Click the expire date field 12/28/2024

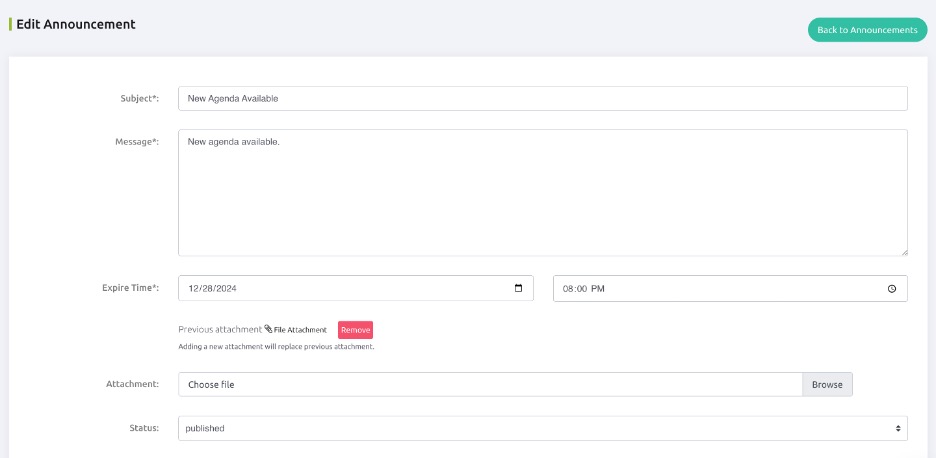tap(356, 288)
